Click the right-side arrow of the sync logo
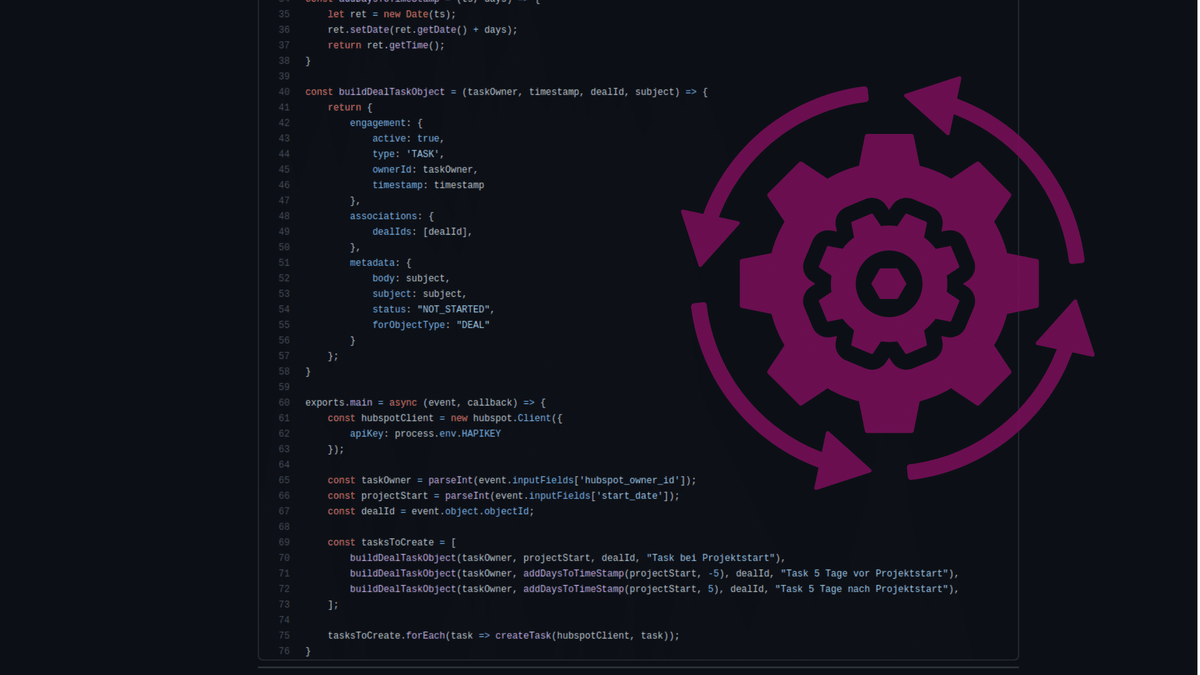Viewport: 1200px width, 675px height. tap(1065, 330)
